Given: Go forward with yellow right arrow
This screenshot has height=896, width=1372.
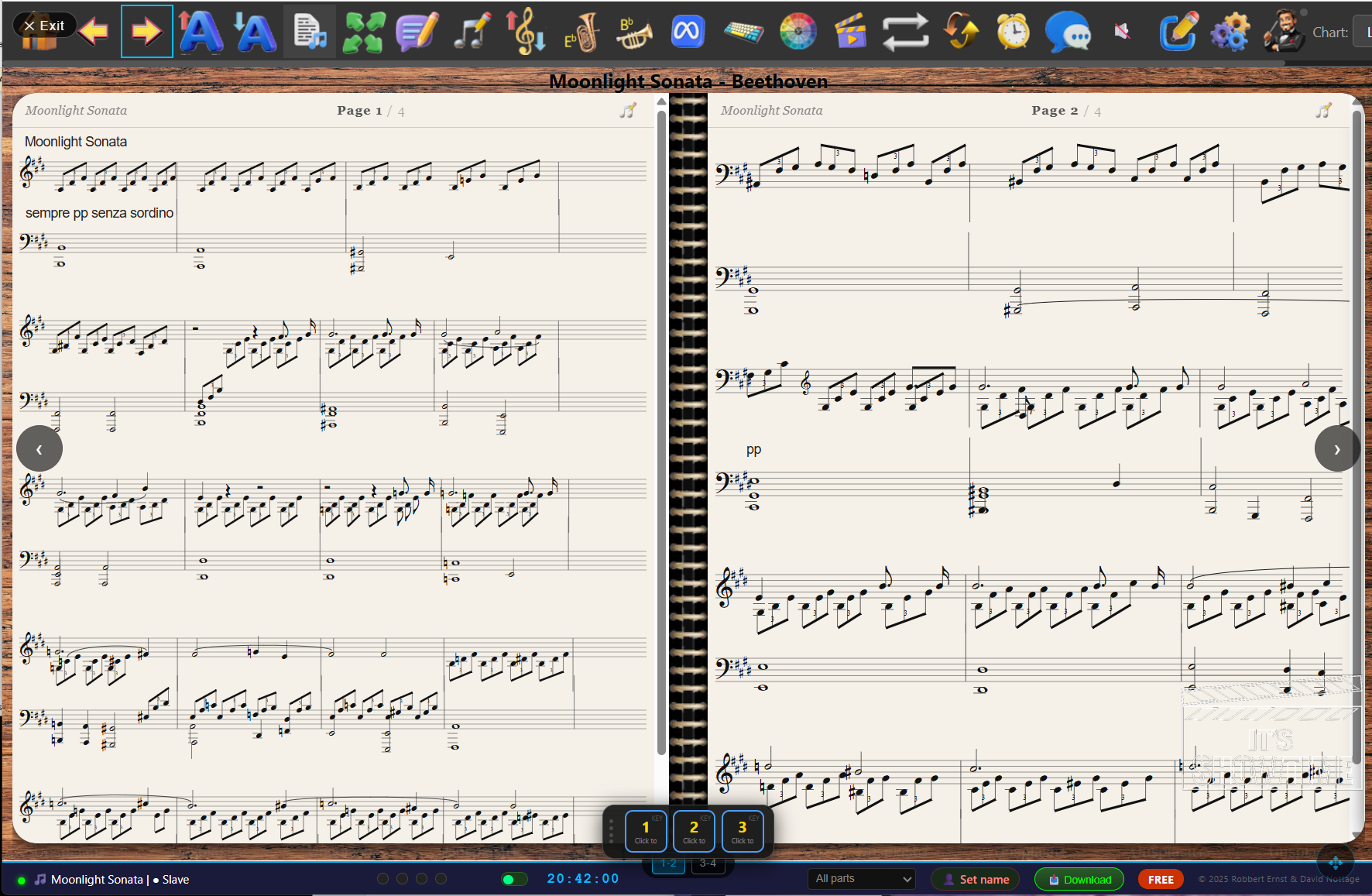Looking at the screenshot, I should pyautogui.click(x=147, y=32).
